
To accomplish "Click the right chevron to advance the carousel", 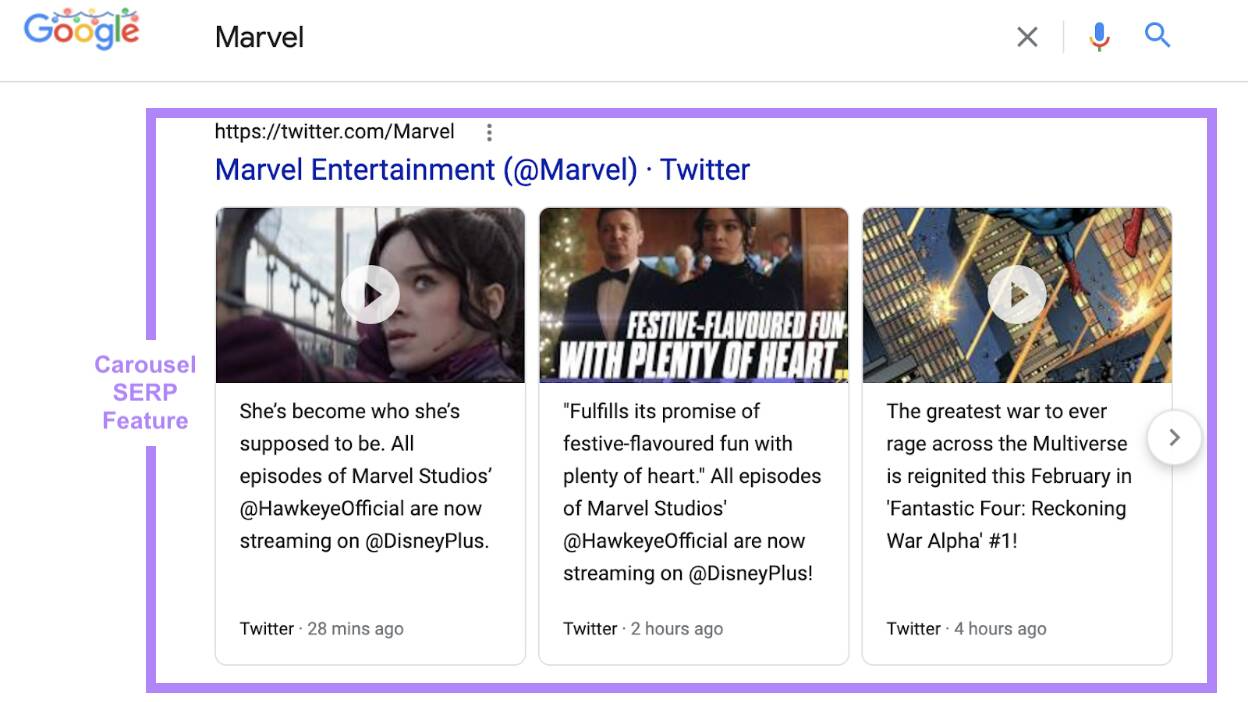I will (1174, 437).
